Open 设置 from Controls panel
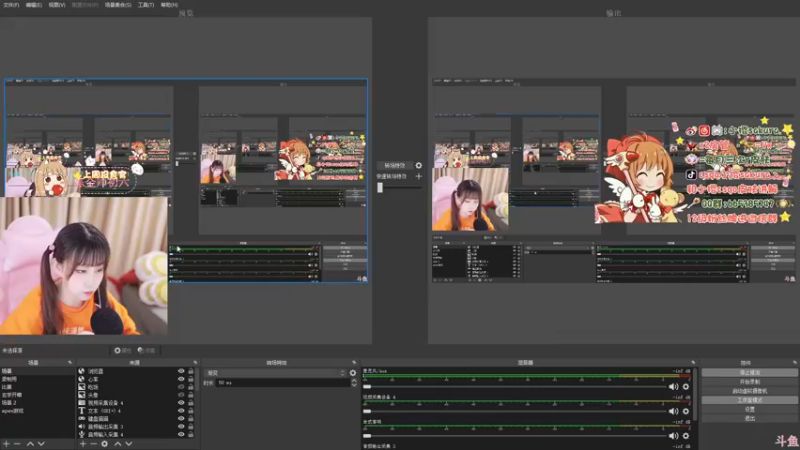 tap(749, 409)
